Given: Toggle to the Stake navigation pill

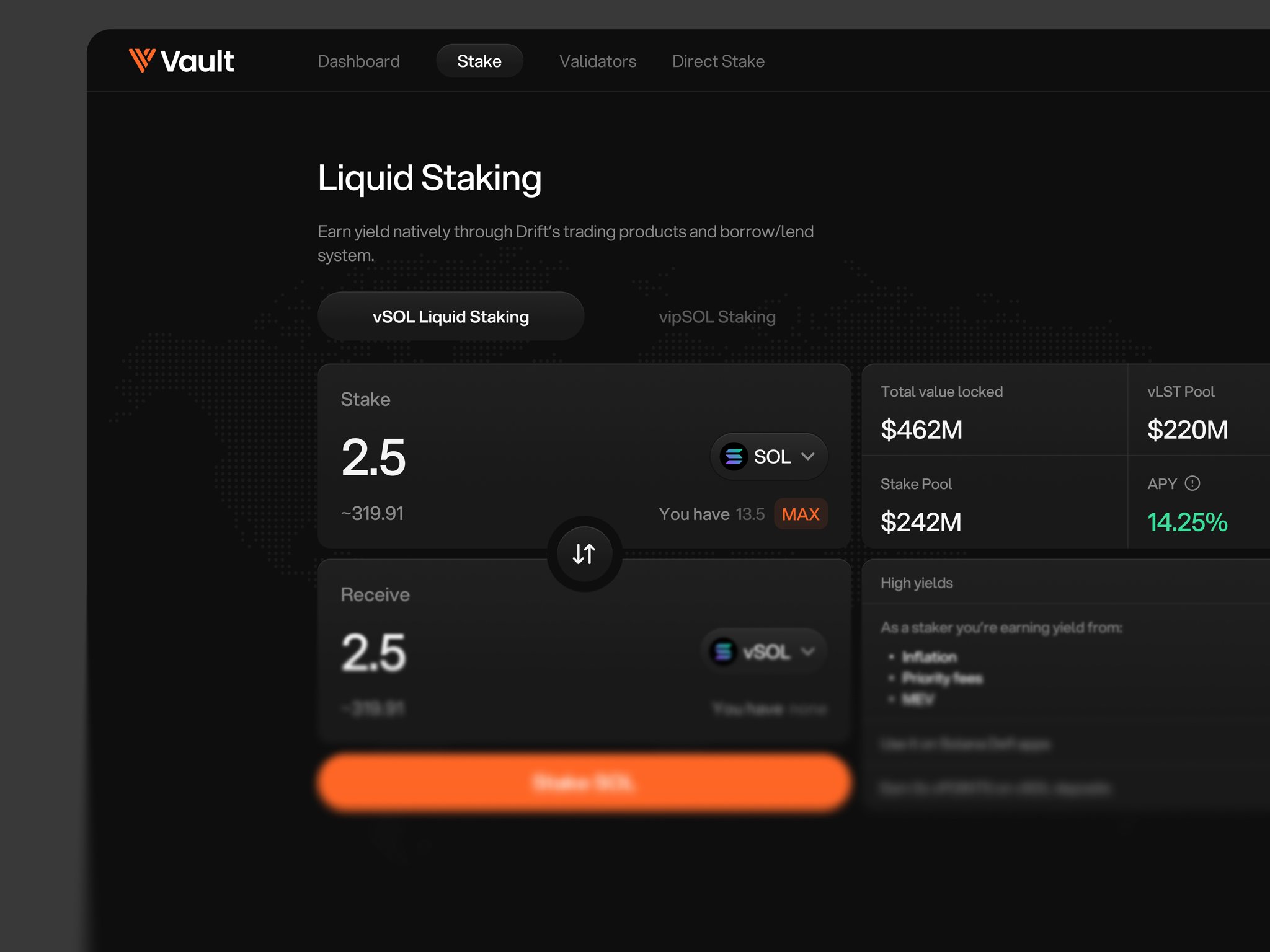Looking at the screenshot, I should 479,61.
